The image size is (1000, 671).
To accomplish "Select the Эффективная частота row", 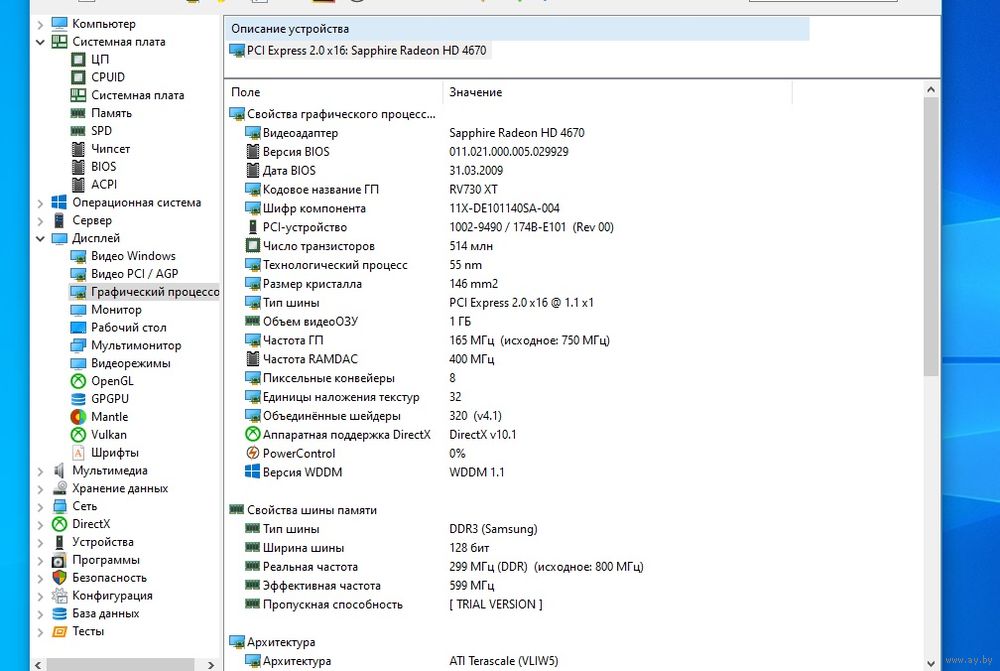I will coord(510,586).
